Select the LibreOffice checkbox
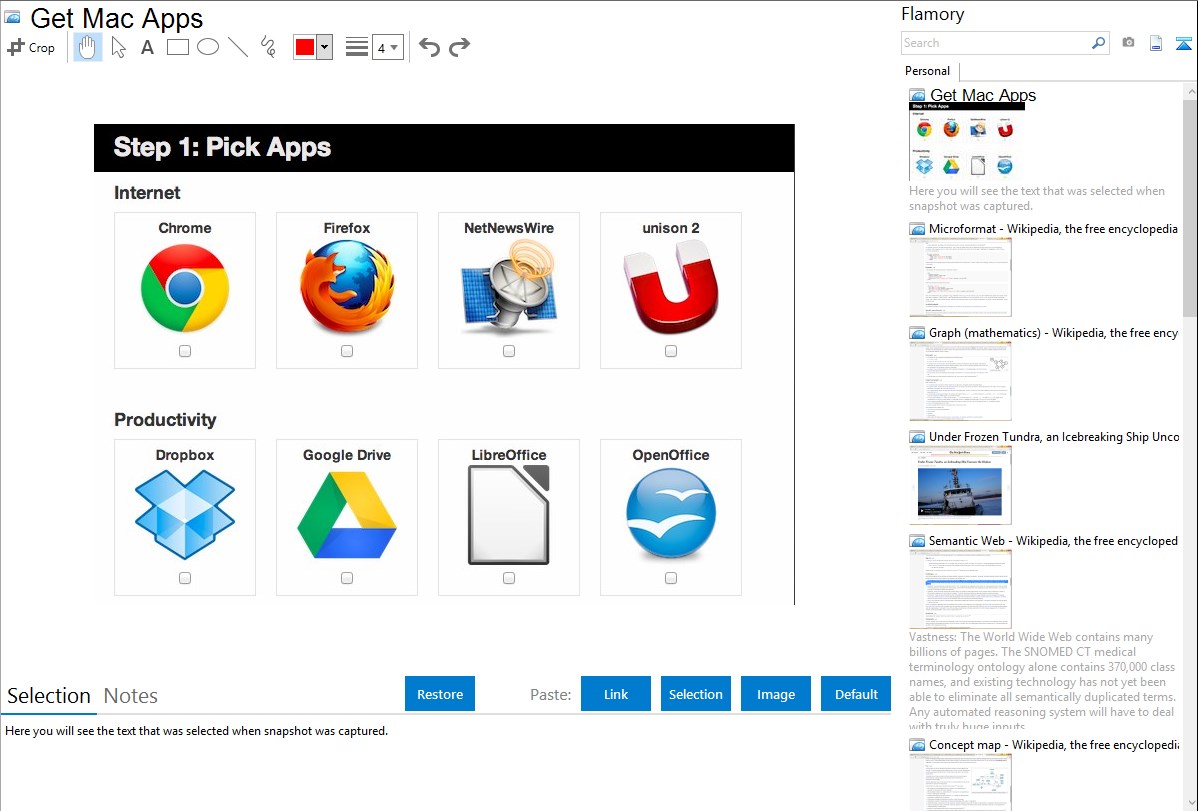 point(509,578)
